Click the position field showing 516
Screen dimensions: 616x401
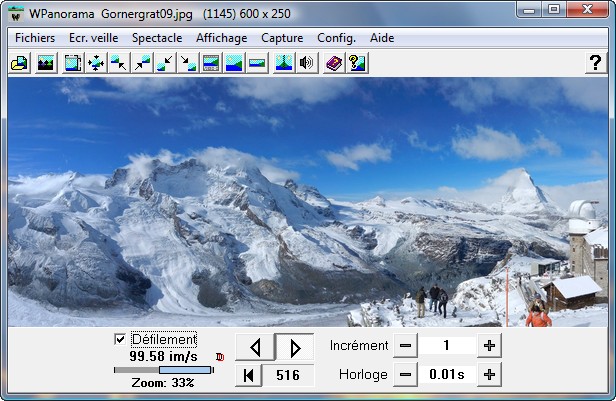[x=288, y=375]
